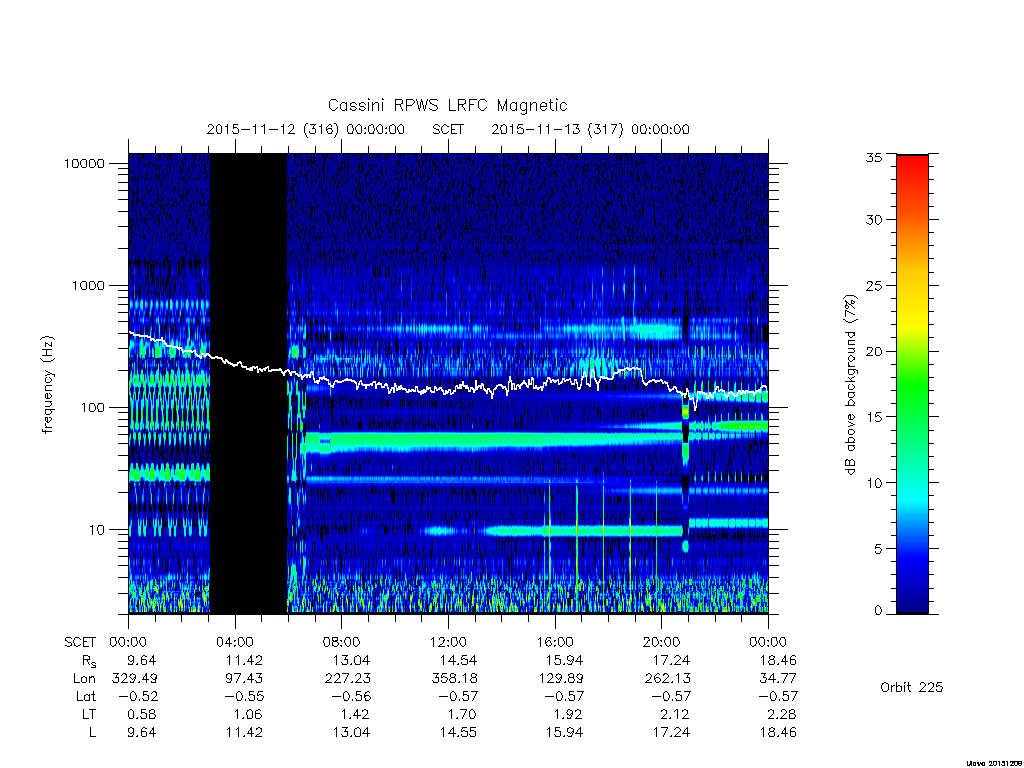This screenshot has width=1024, height=768.
Task: Click the '20:00' time tick label
Action: point(661,642)
